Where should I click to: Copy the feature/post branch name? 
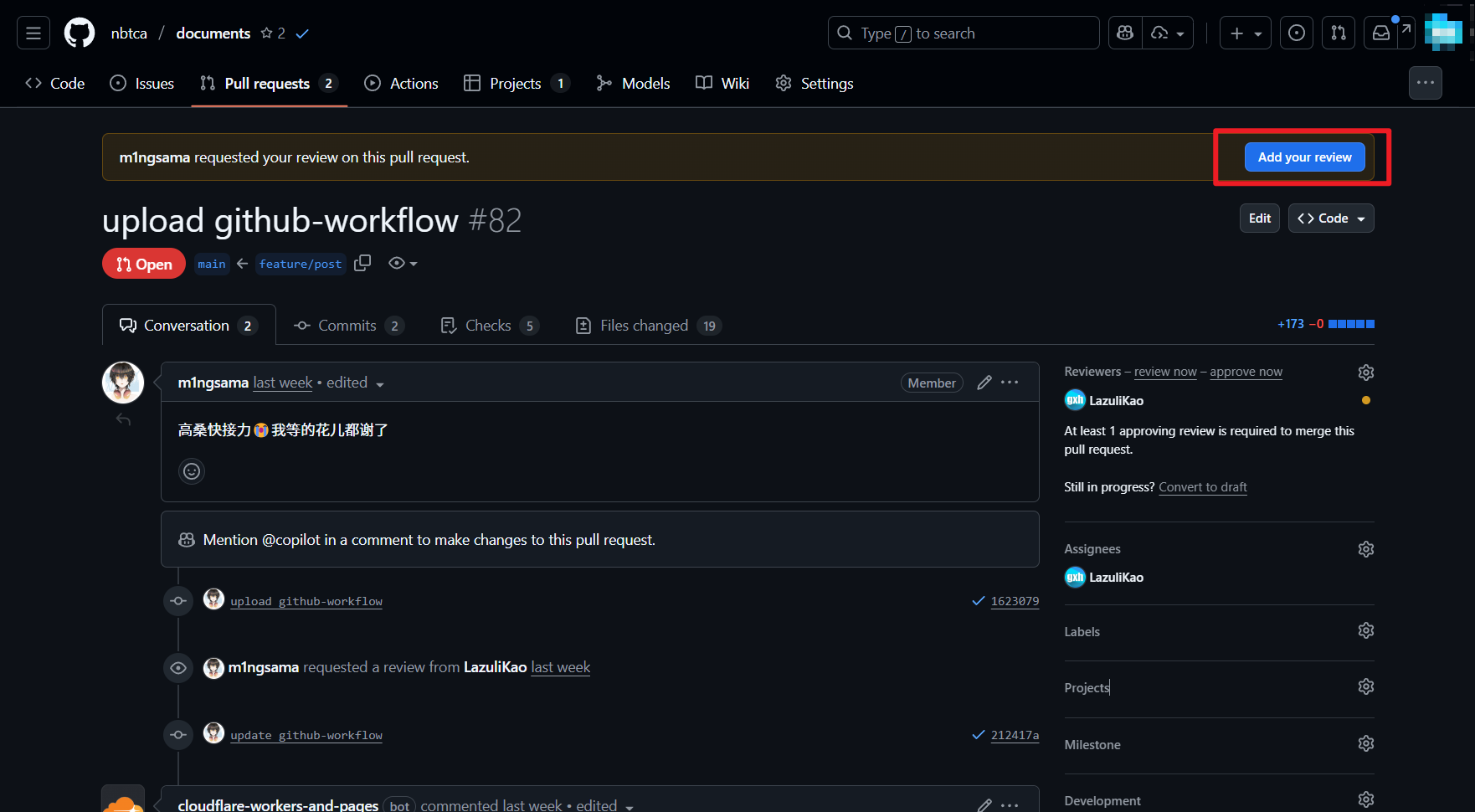[x=362, y=264]
